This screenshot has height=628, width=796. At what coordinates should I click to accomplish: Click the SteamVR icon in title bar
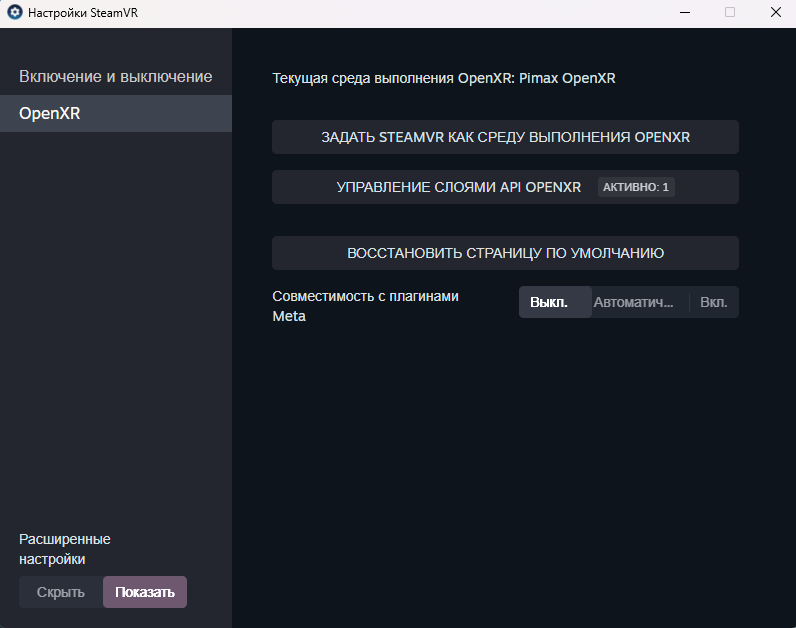point(15,12)
